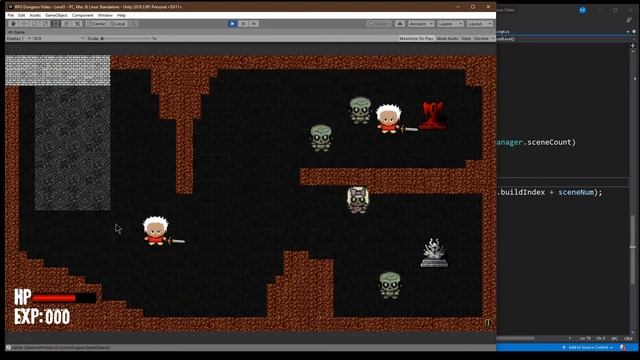Advance one frame with Step button
Screen dimensions: 640x360
253,24
